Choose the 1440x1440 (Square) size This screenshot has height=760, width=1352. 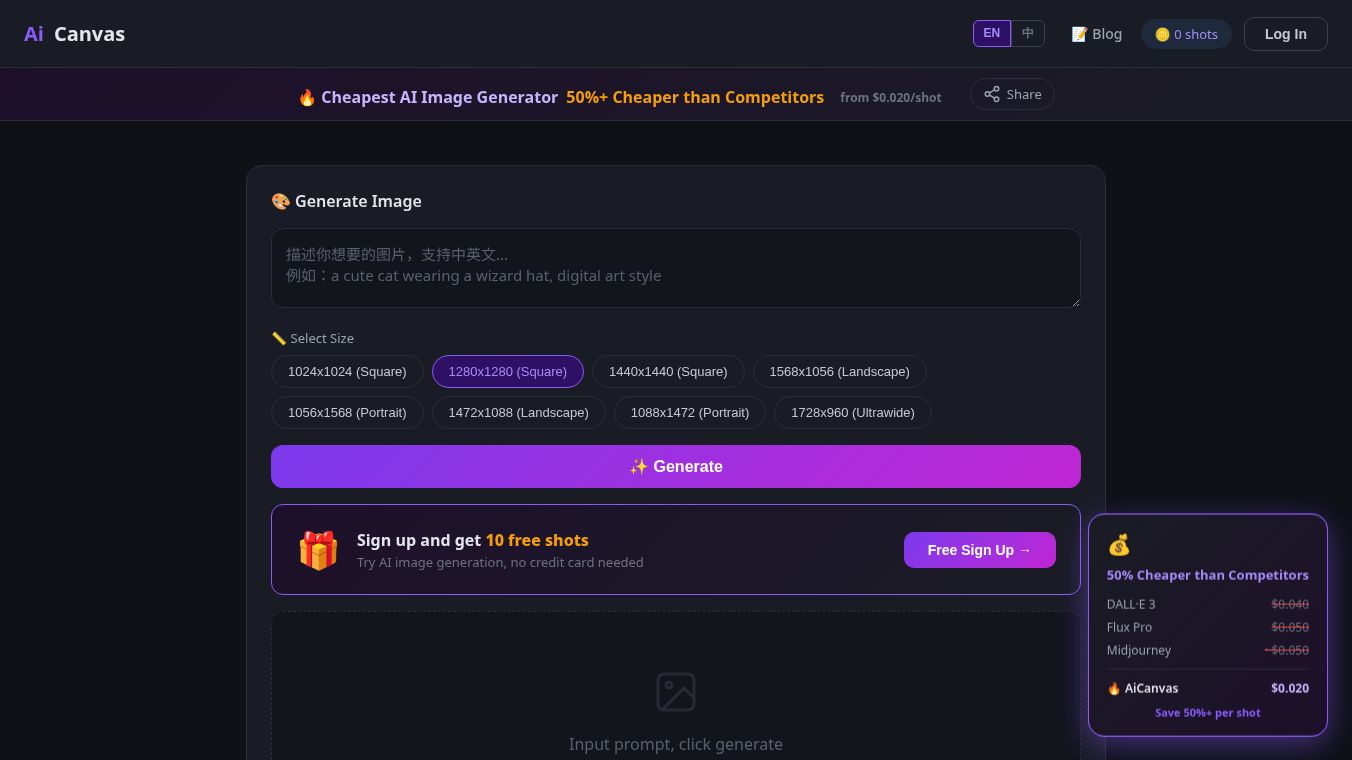(668, 371)
